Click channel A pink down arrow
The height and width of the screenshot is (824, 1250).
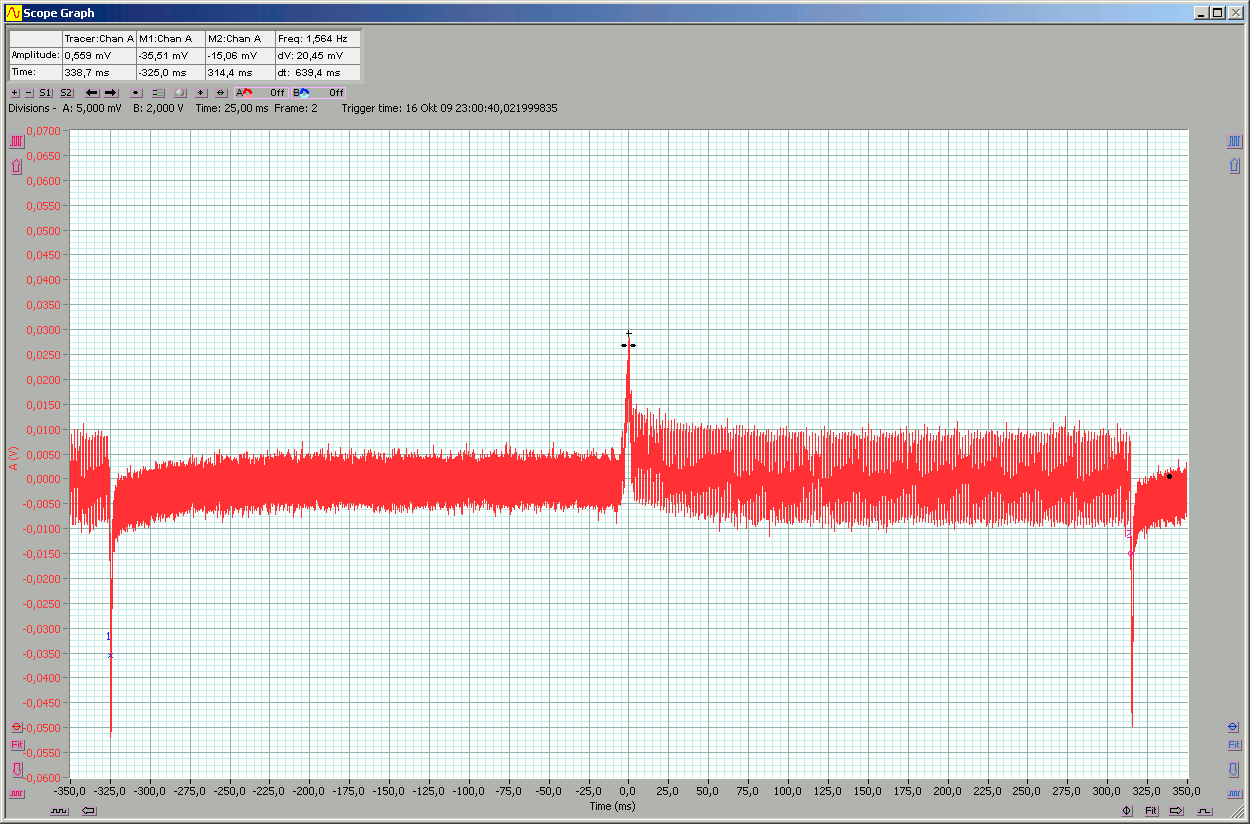pyautogui.click(x=16, y=769)
